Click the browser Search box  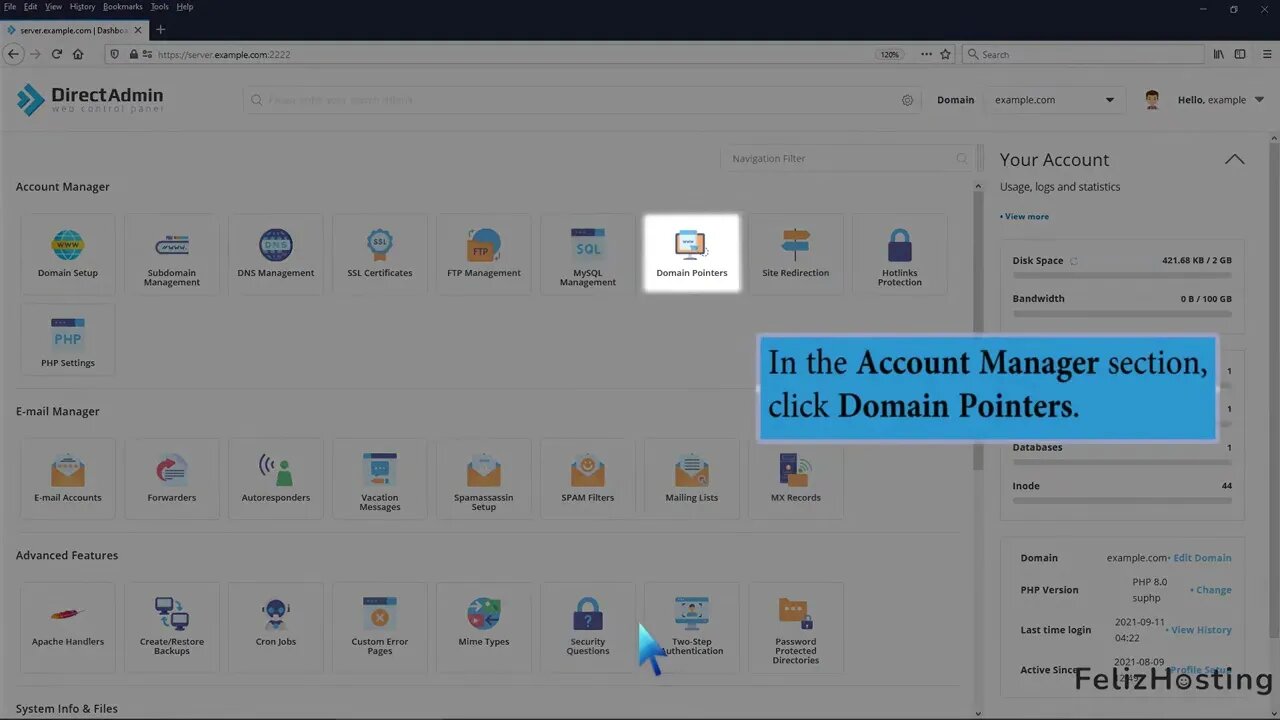pyautogui.click(x=1082, y=54)
